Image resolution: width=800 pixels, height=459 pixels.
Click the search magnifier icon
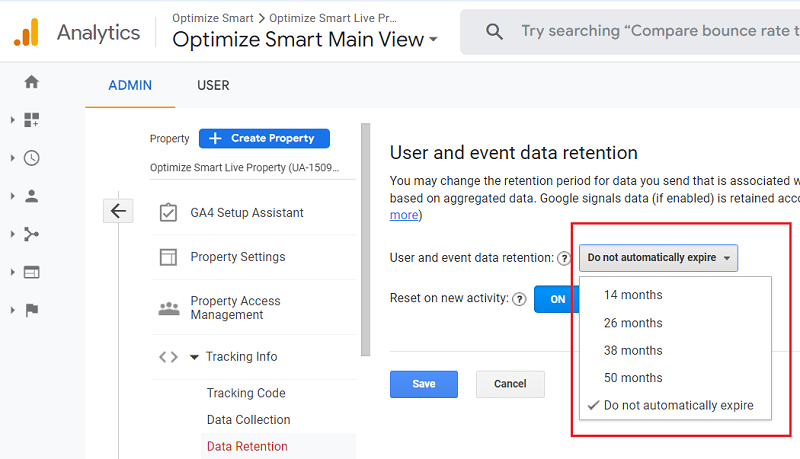[x=494, y=32]
